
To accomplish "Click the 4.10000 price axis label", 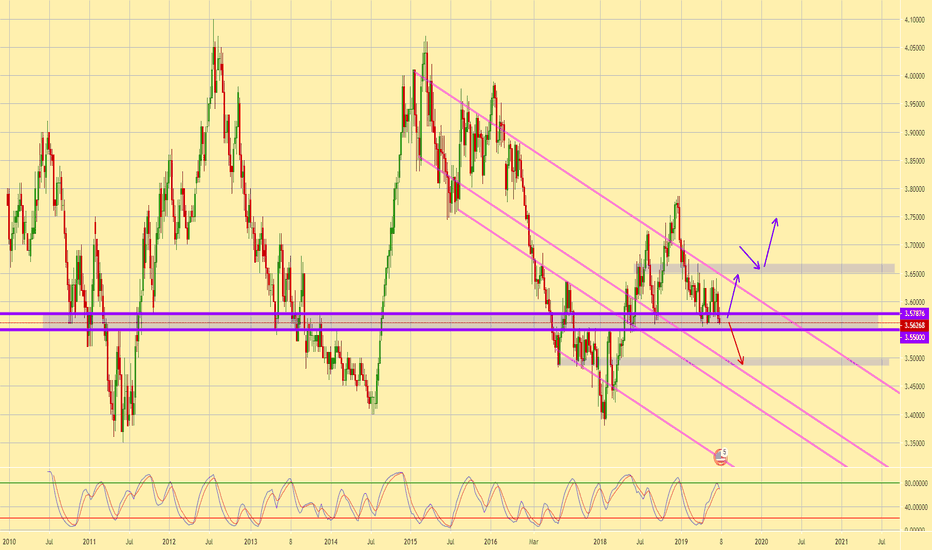I will click(x=914, y=20).
